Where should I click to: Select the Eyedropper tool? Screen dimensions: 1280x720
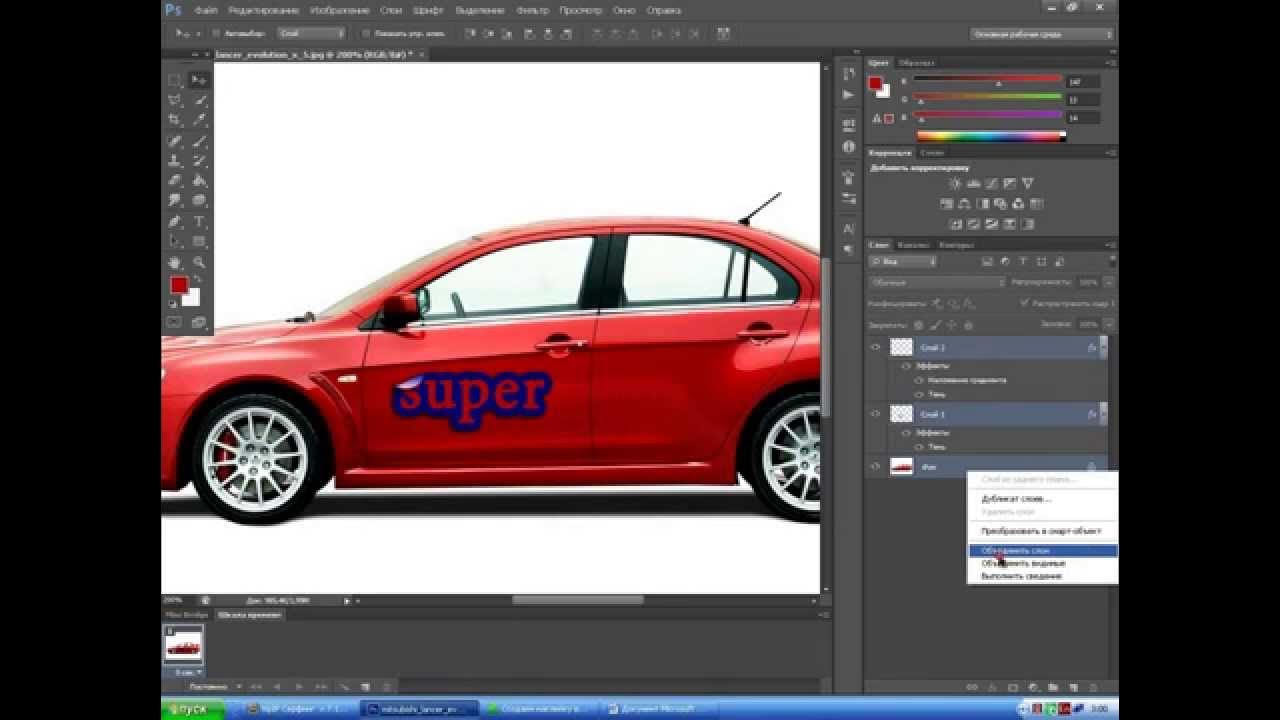(x=199, y=120)
